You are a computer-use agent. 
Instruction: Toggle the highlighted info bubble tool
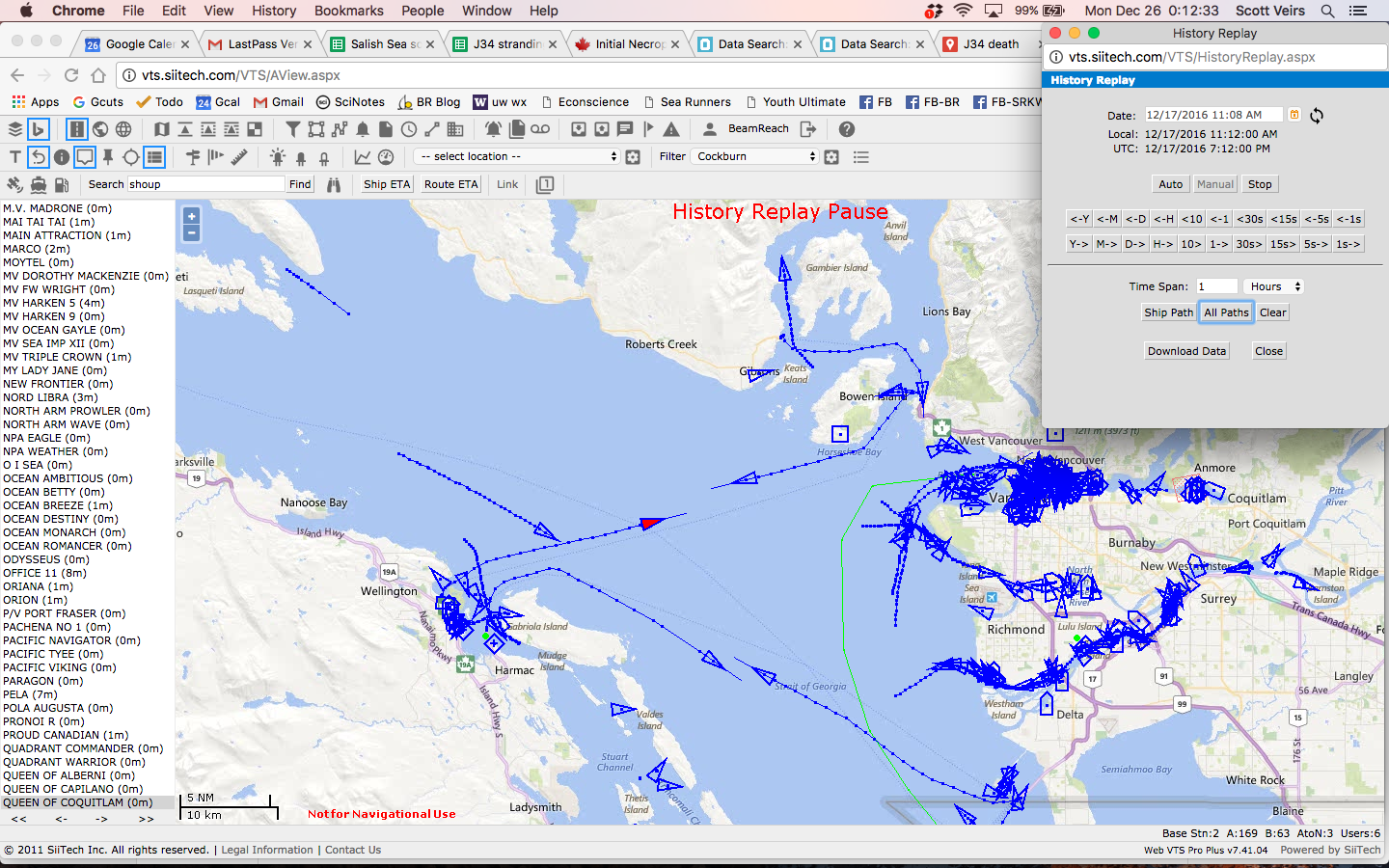[x=85, y=156]
